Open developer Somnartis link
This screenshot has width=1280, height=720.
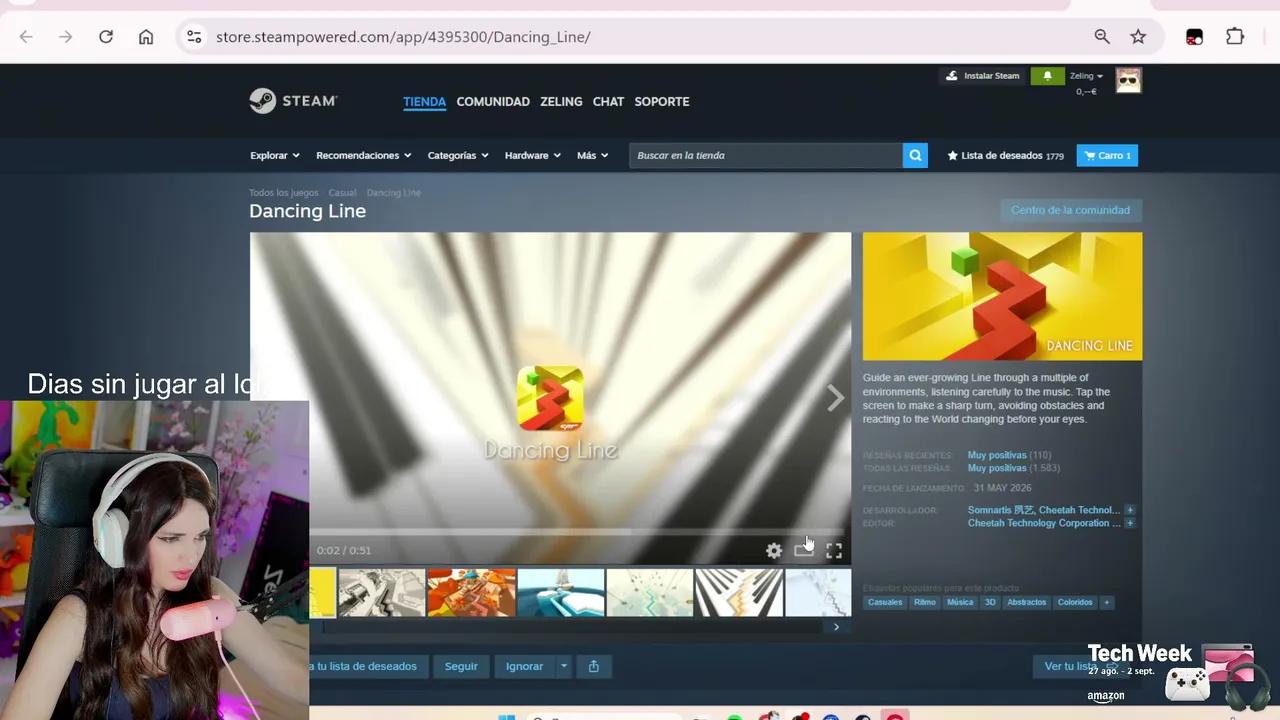1000,510
